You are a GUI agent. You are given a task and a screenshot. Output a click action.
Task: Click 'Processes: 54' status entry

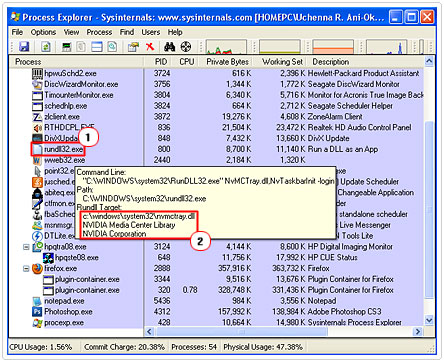pyautogui.click(x=194, y=347)
